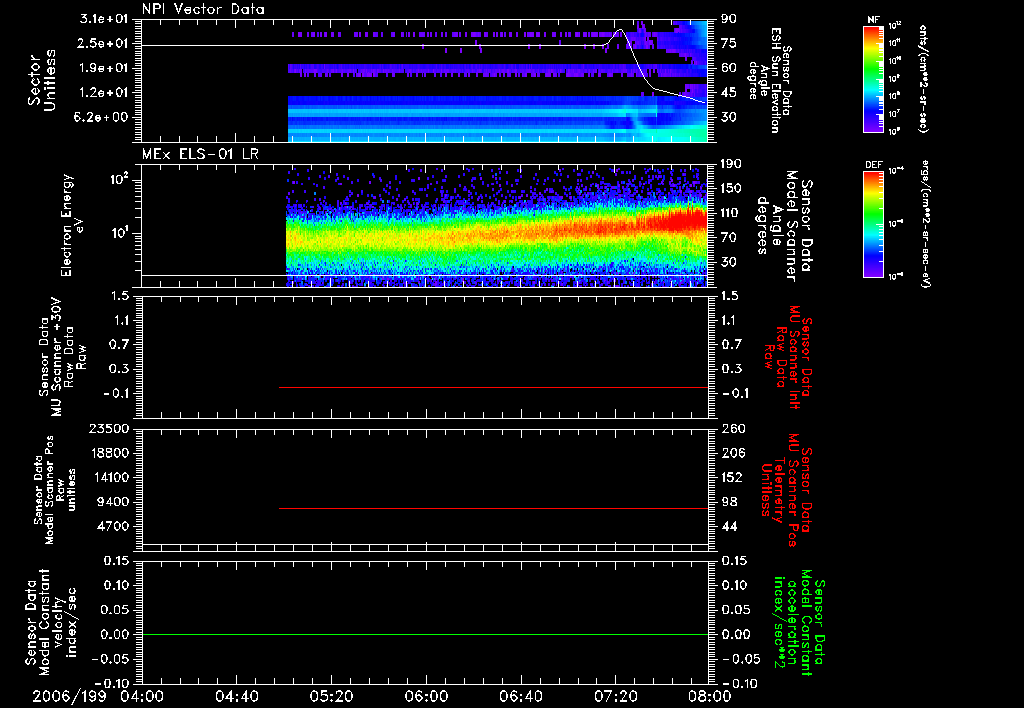Click the DEF rainbow color bar
Viewport: 1024px width, 708px height.
pyautogui.click(x=874, y=224)
